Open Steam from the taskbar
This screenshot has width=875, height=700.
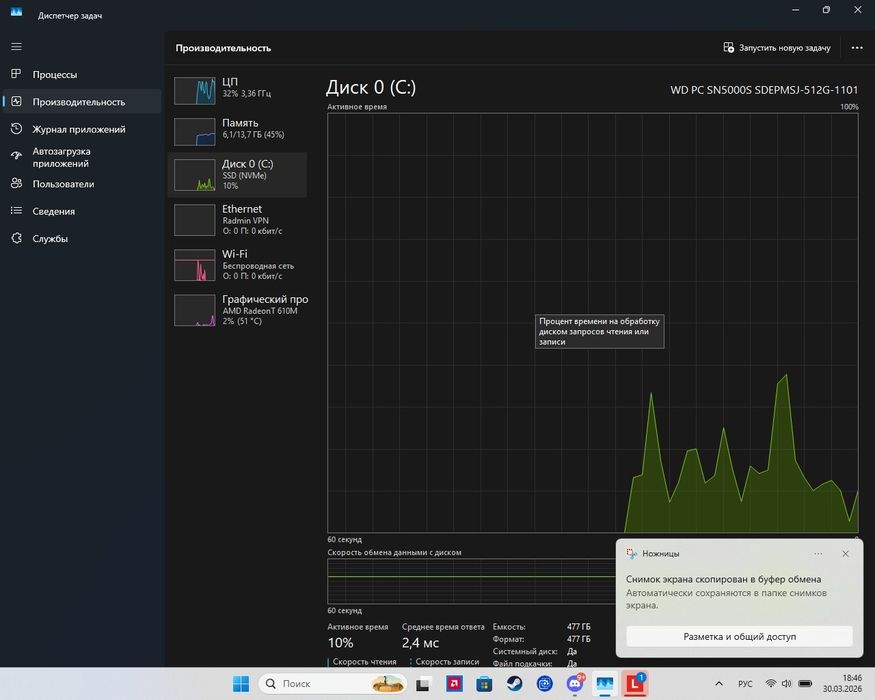click(x=515, y=683)
